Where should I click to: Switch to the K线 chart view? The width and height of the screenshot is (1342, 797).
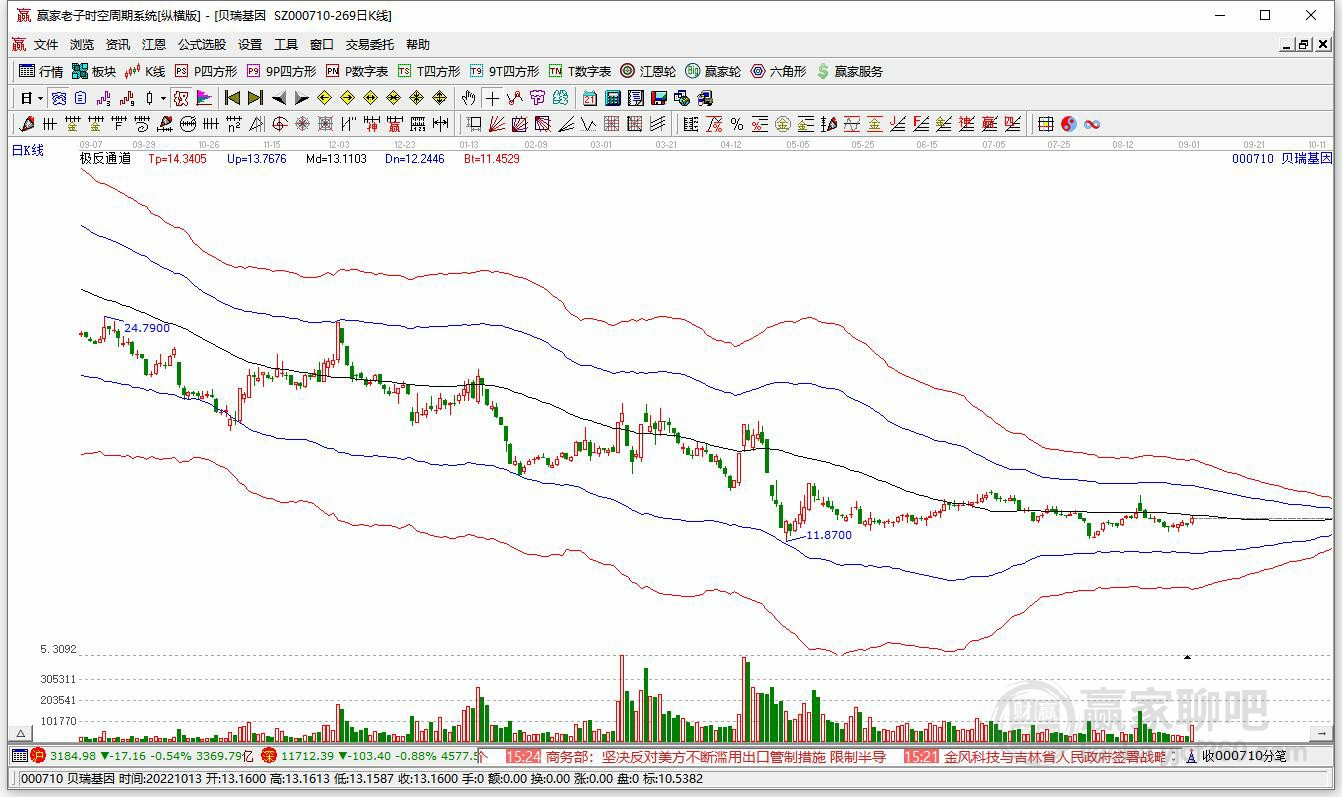(145, 71)
